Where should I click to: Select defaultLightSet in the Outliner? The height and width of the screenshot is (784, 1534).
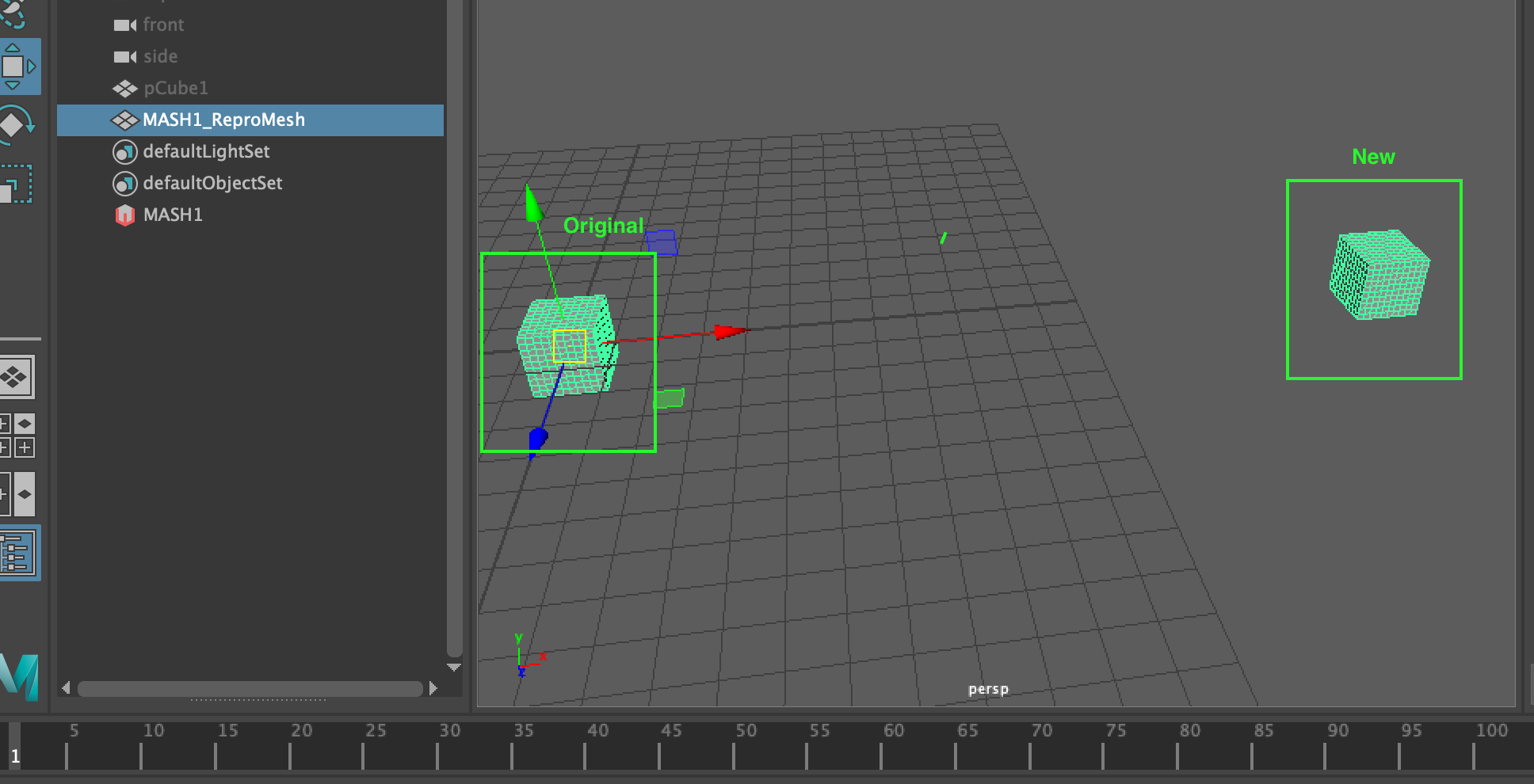pos(207,151)
